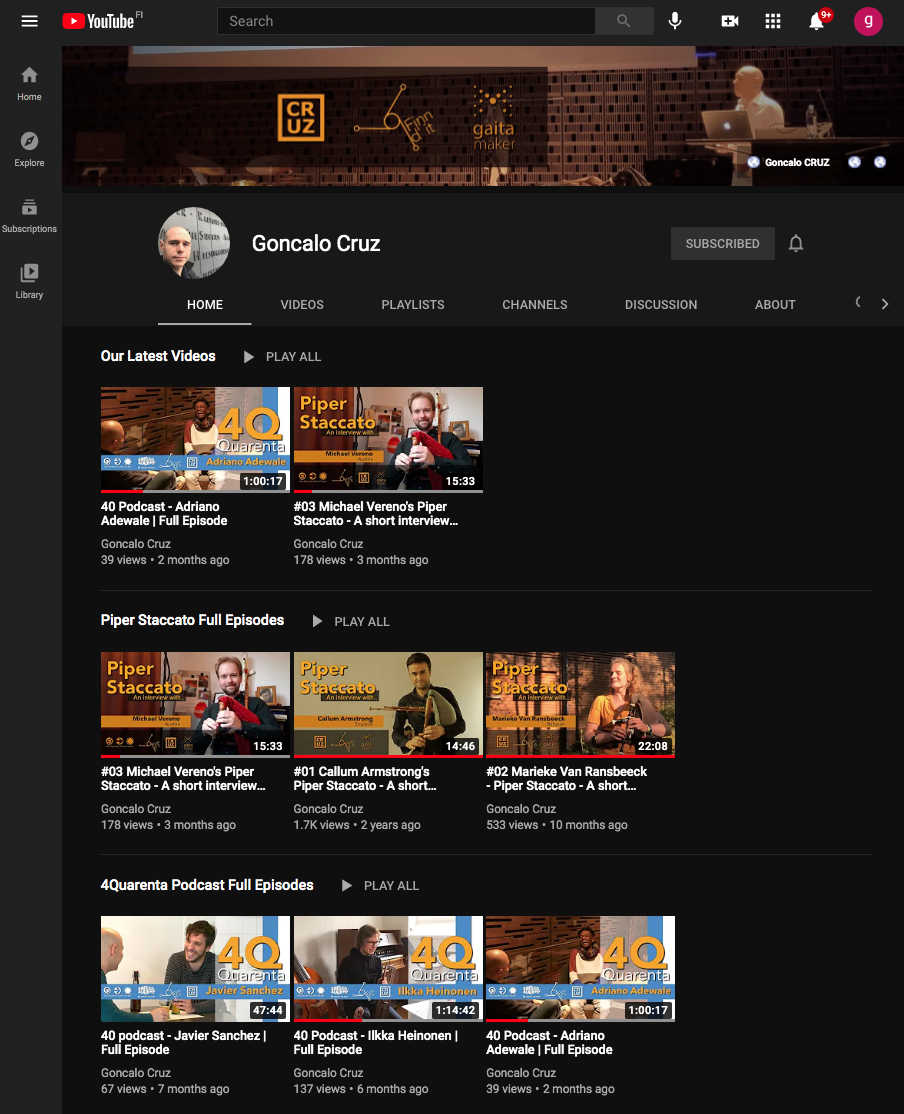Open the Ilkka Heinonen full episode thumbnail
The height and width of the screenshot is (1114, 904).
[387, 968]
